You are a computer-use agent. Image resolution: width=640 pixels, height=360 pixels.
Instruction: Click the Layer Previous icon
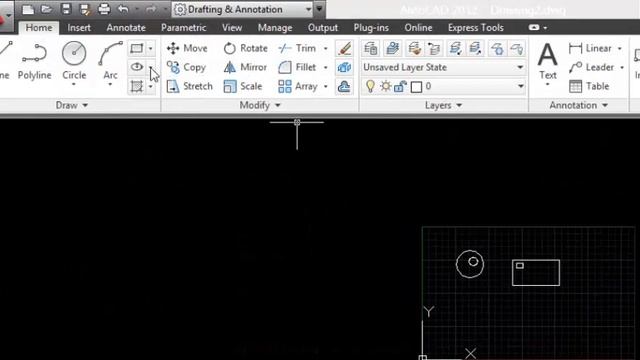pyautogui.click(x=434, y=49)
